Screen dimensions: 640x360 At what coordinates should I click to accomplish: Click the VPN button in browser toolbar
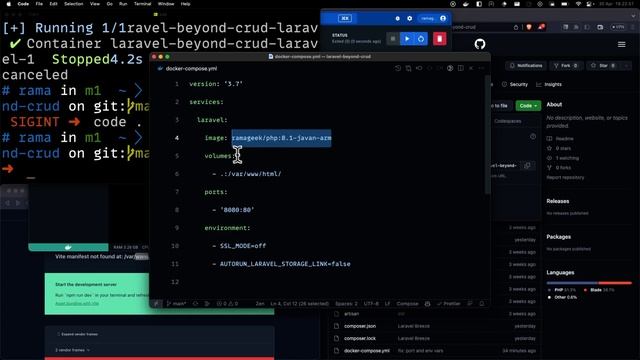(618, 27)
